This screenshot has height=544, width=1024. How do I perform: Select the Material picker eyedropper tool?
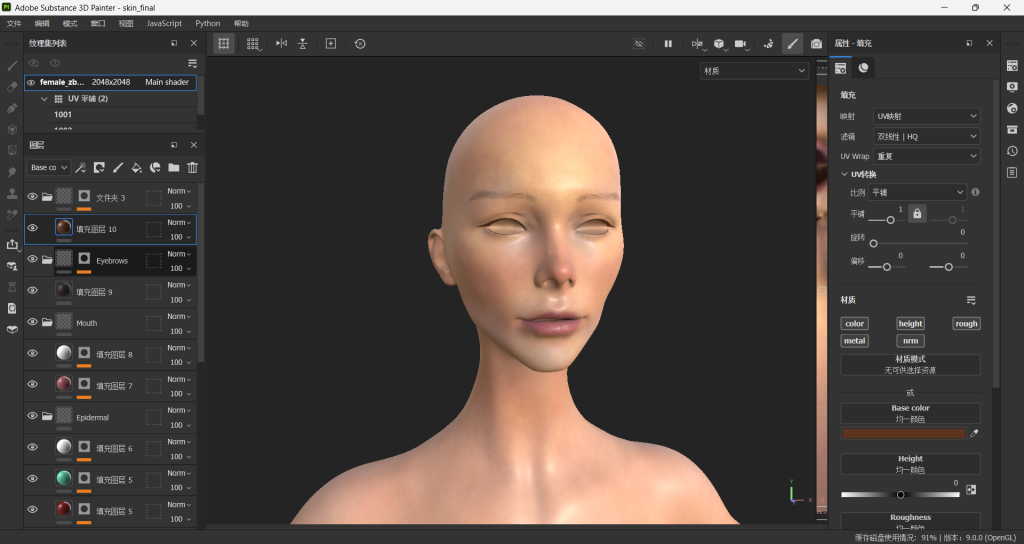(12, 215)
